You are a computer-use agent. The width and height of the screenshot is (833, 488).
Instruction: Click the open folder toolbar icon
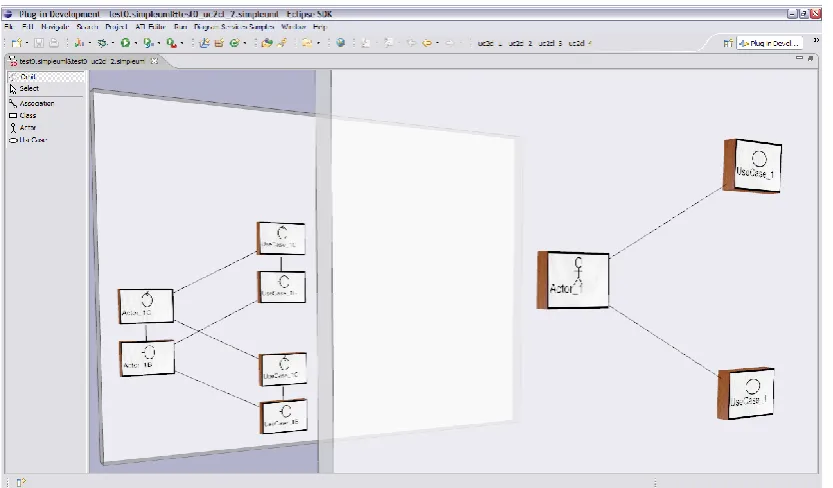[307, 43]
